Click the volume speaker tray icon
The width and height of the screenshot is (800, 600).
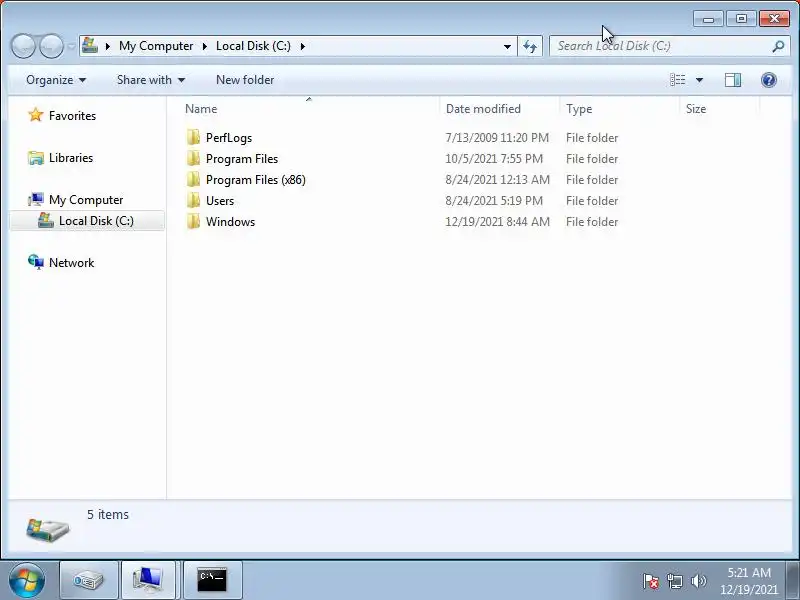pyautogui.click(x=698, y=581)
